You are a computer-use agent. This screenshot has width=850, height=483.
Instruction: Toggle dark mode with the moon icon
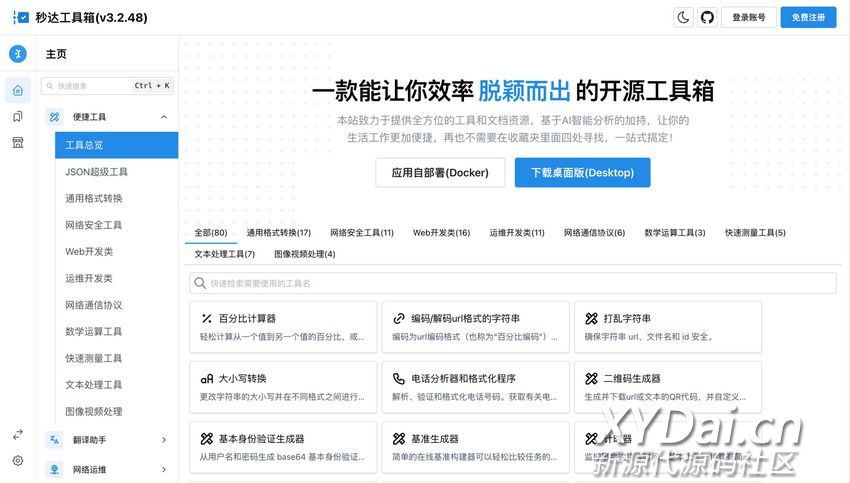684,17
